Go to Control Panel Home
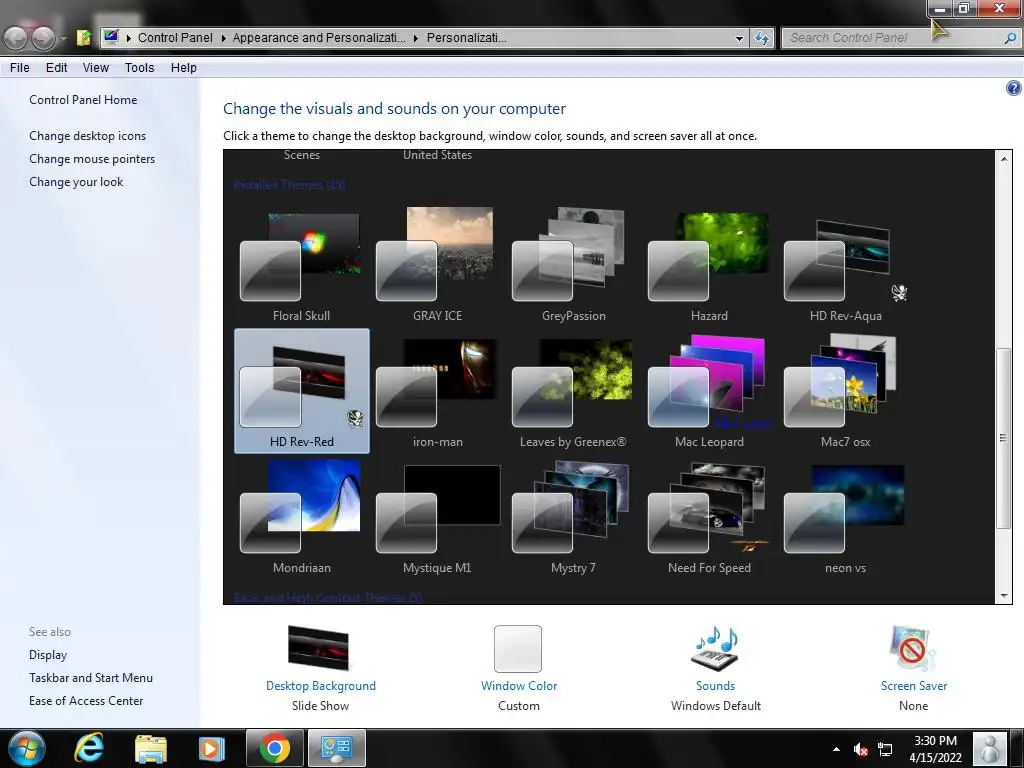1024x768 pixels. point(83,99)
